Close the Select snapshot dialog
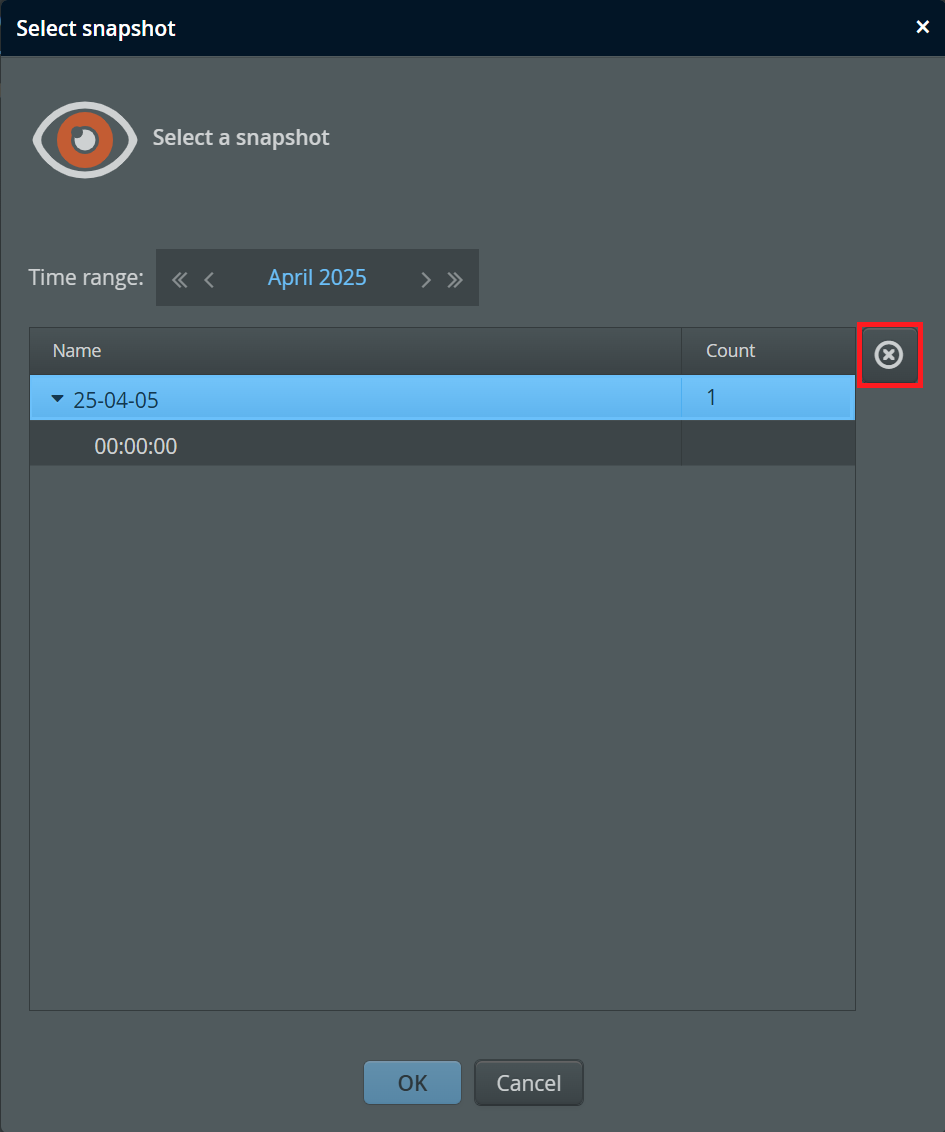The height and width of the screenshot is (1132, 945). coord(922,27)
